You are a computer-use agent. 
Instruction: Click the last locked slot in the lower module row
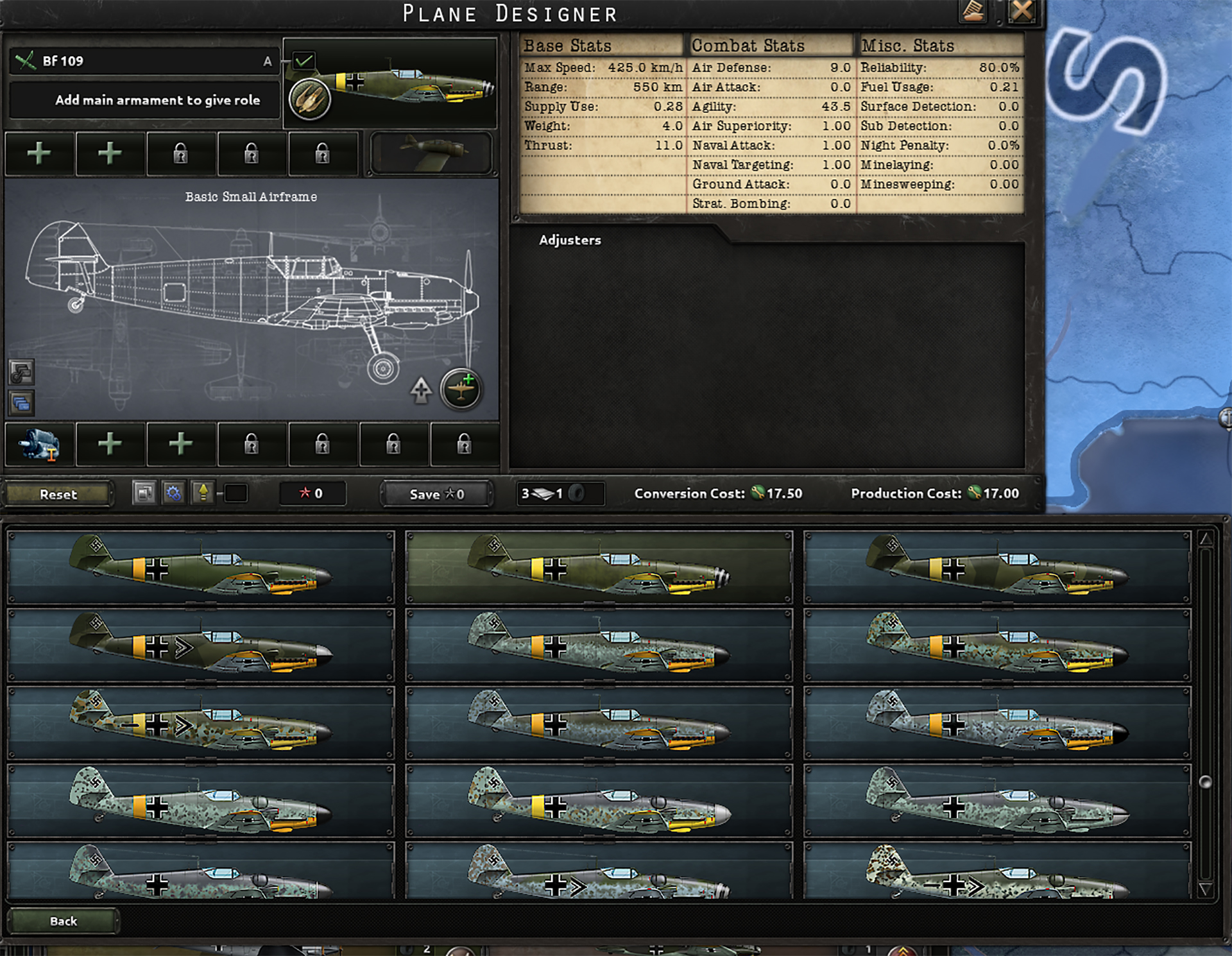(465, 443)
